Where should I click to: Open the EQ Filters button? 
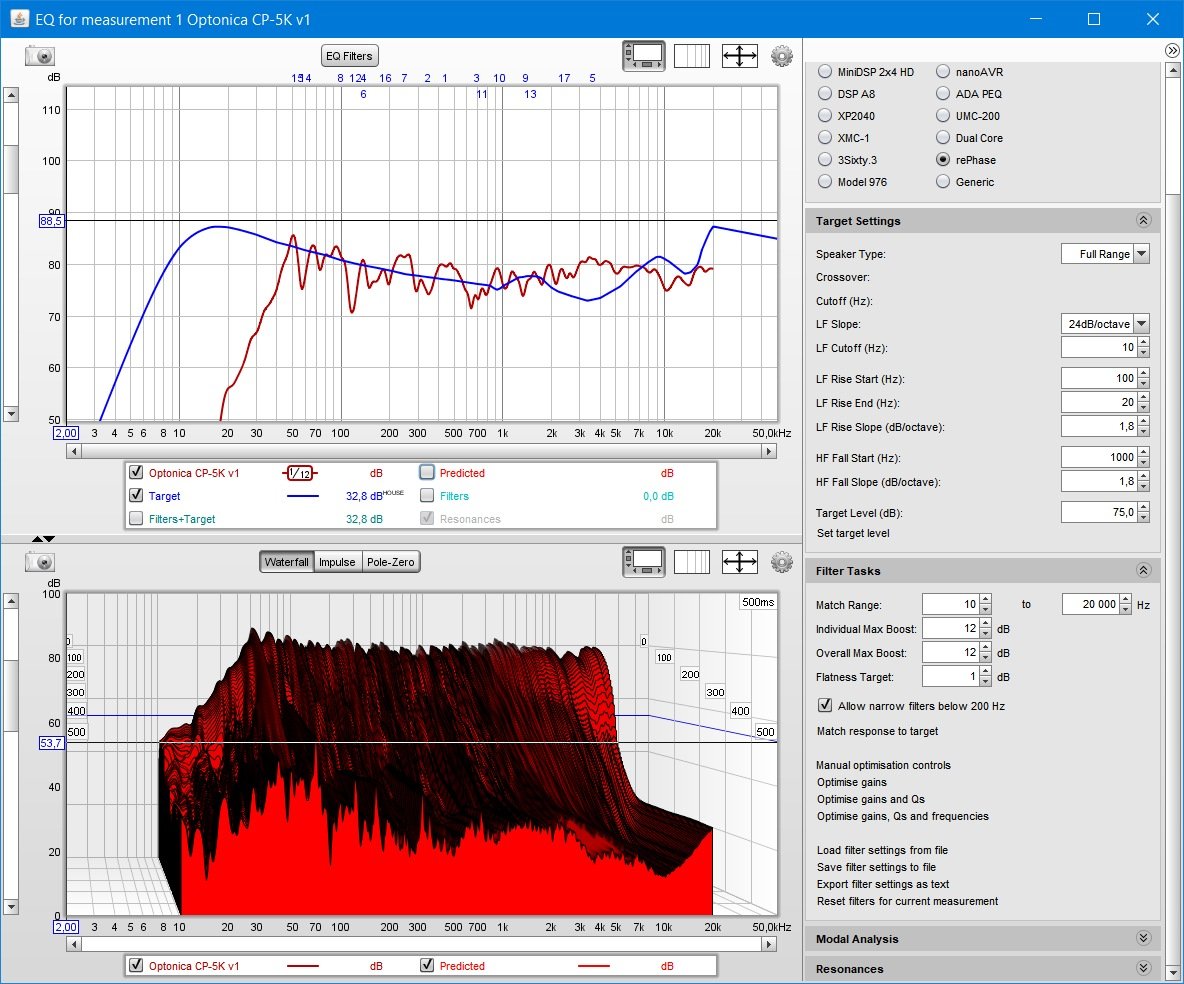point(349,56)
